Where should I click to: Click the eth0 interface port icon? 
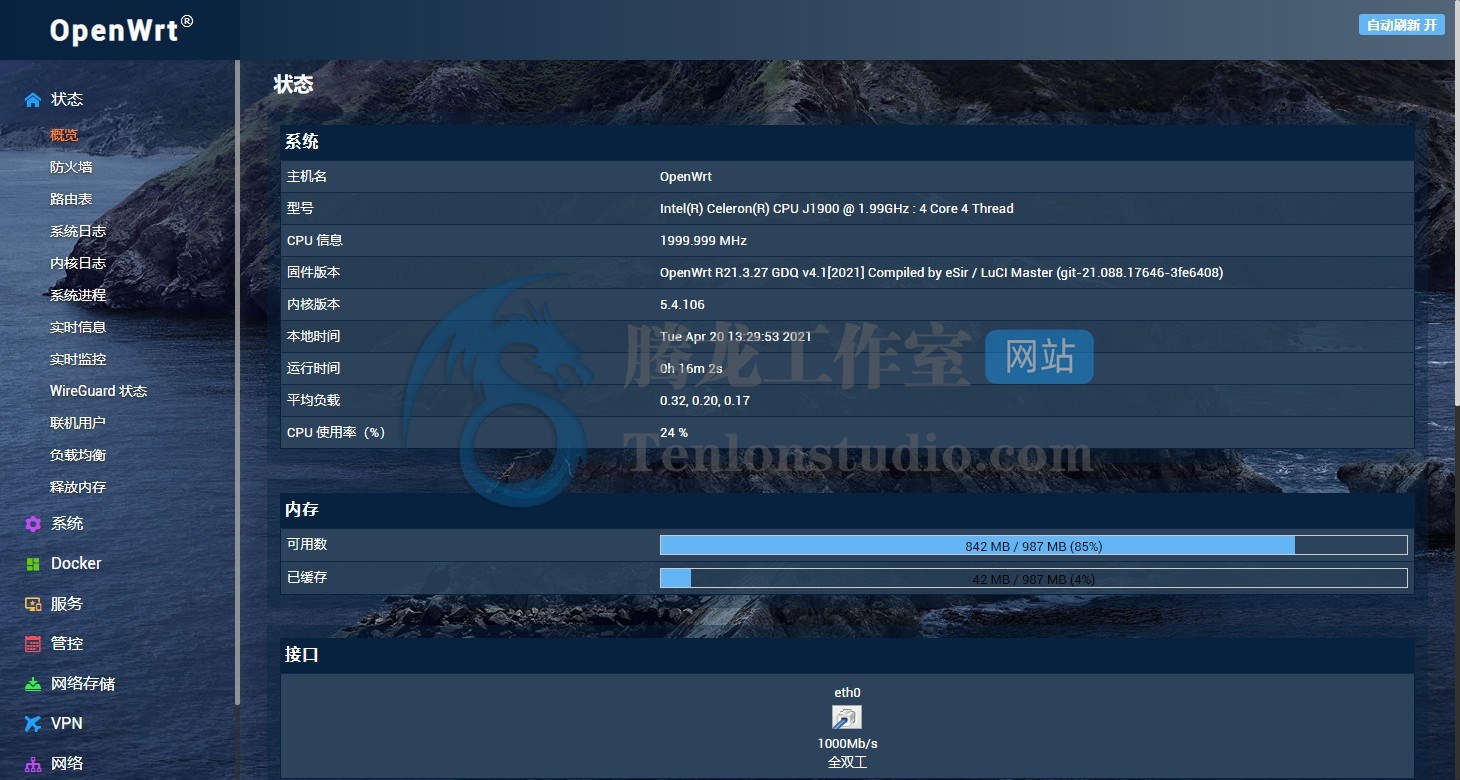pos(847,717)
